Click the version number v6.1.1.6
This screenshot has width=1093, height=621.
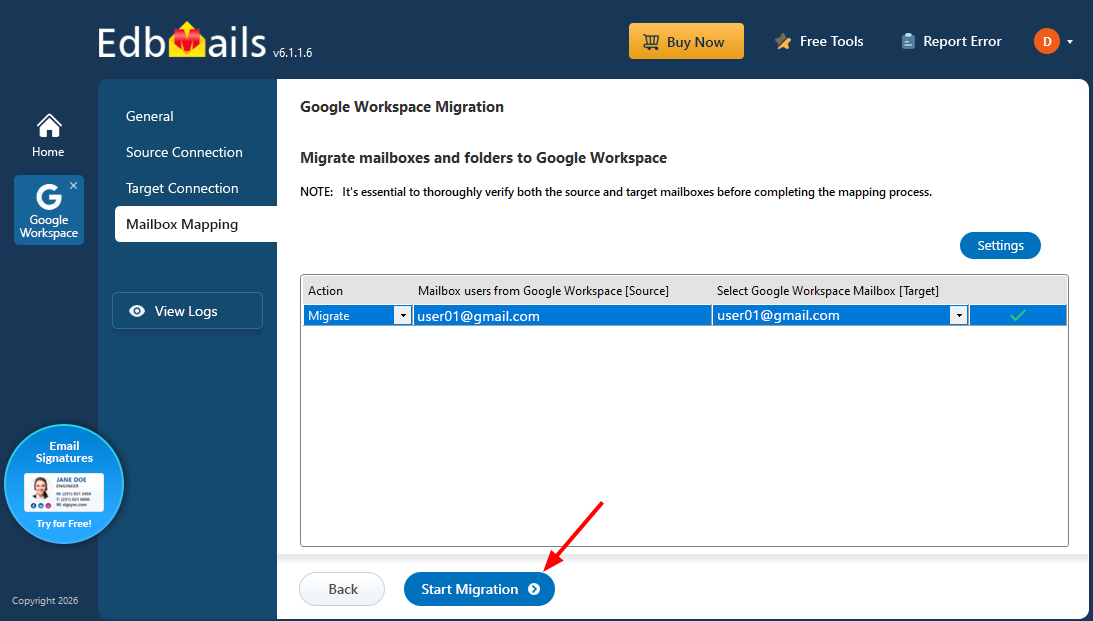tap(292, 53)
